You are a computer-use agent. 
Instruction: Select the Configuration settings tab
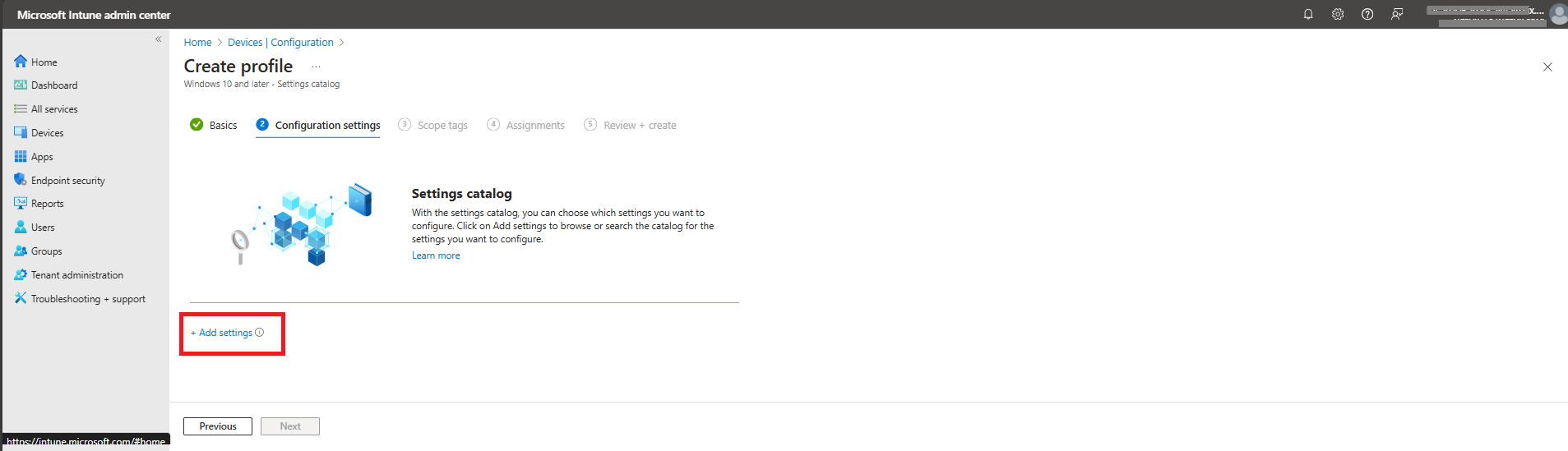(318, 125)
